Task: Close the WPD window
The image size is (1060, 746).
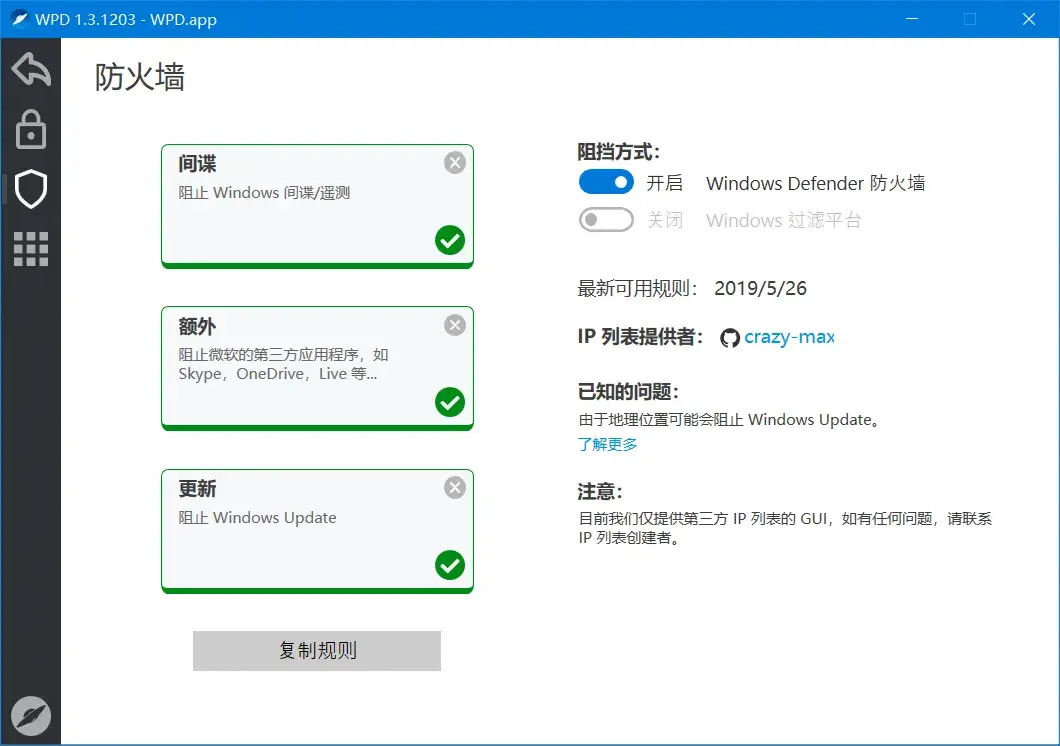Action: coord(1028,19)
